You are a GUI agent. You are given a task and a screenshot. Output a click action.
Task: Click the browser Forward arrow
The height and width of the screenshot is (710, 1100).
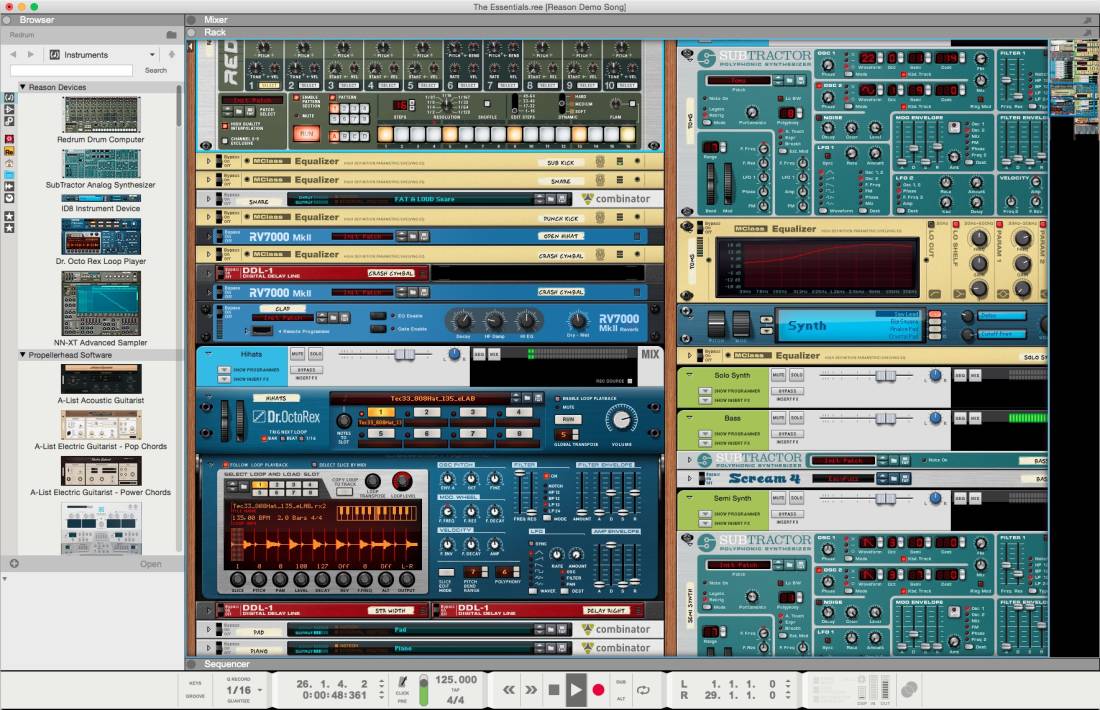tap(30, 55)
